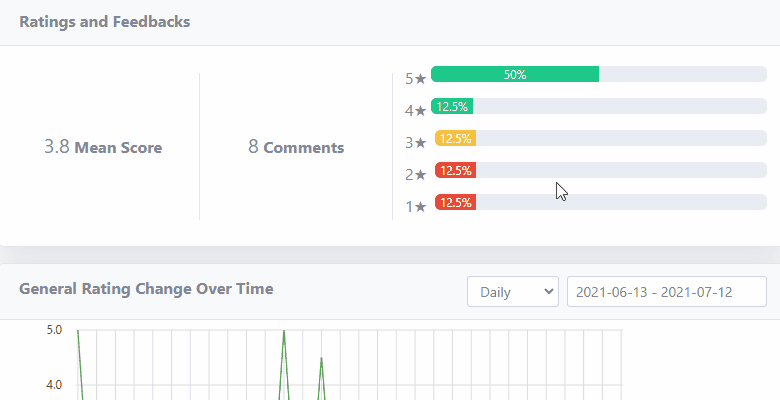Click the 3★ rating label
Screen dimensions: 780x400
tap(416, 143)
